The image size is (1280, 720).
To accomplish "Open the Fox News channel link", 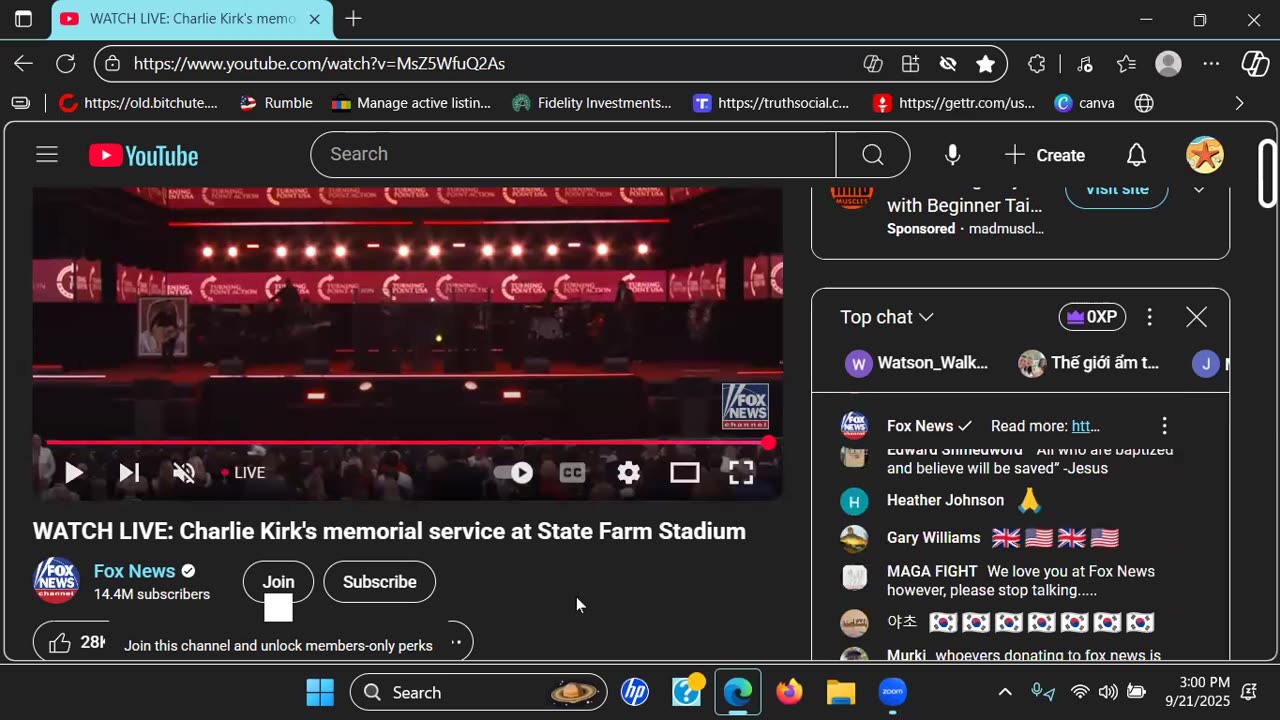I will click(134, 571).
